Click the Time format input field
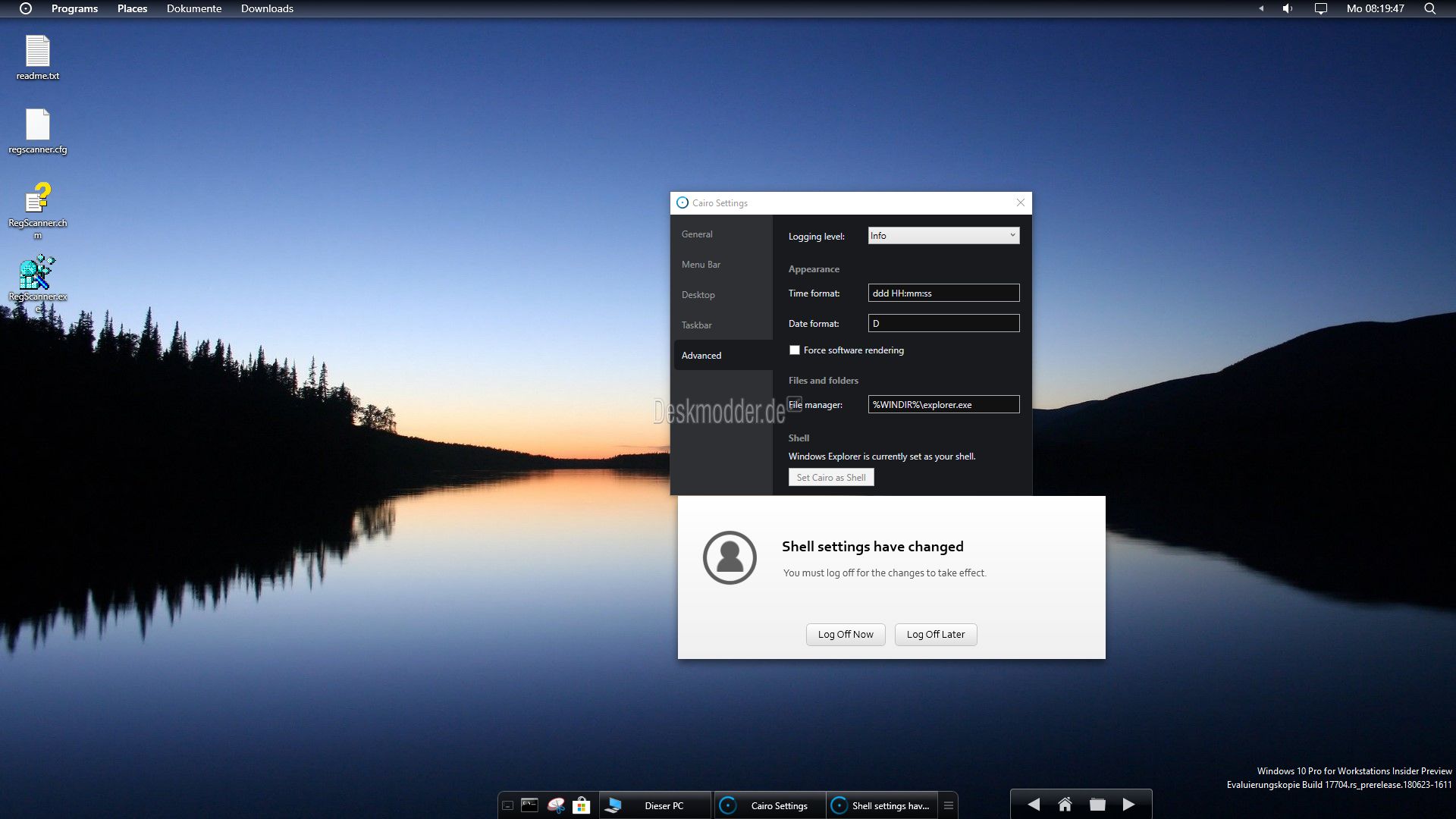 tap(943, 293)
